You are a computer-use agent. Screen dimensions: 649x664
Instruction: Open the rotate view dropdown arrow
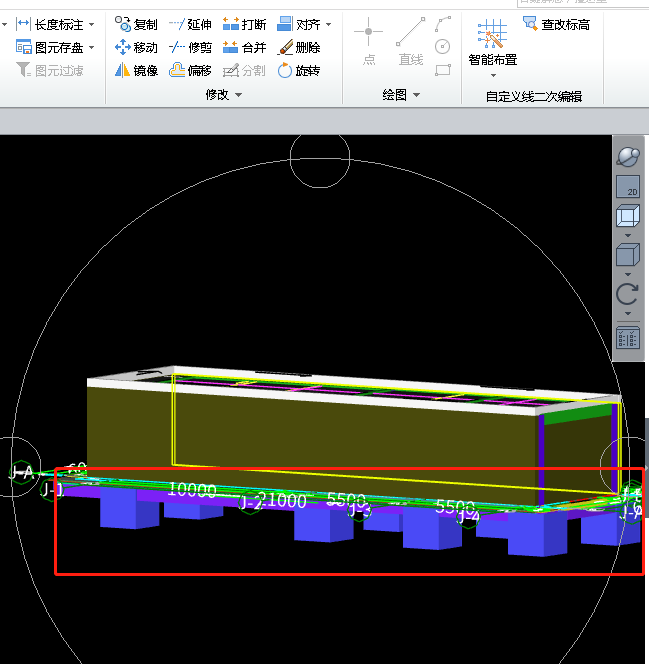(628, 313)
